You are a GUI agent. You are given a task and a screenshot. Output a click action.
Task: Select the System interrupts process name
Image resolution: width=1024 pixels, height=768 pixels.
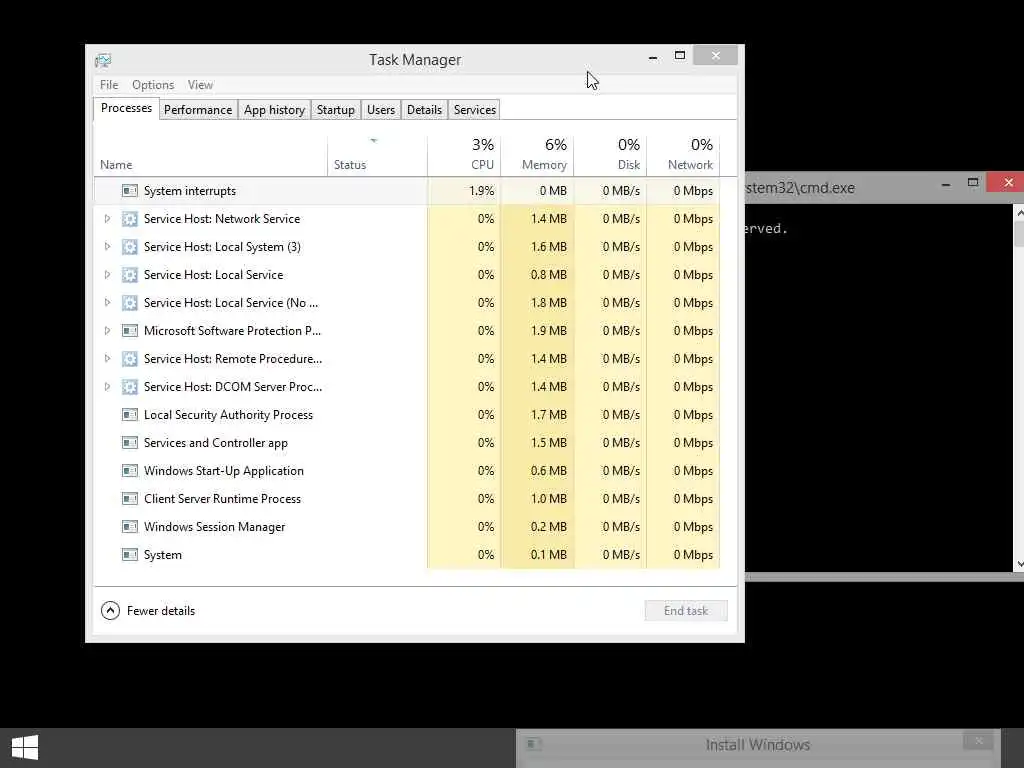click(x=190, y=191)
